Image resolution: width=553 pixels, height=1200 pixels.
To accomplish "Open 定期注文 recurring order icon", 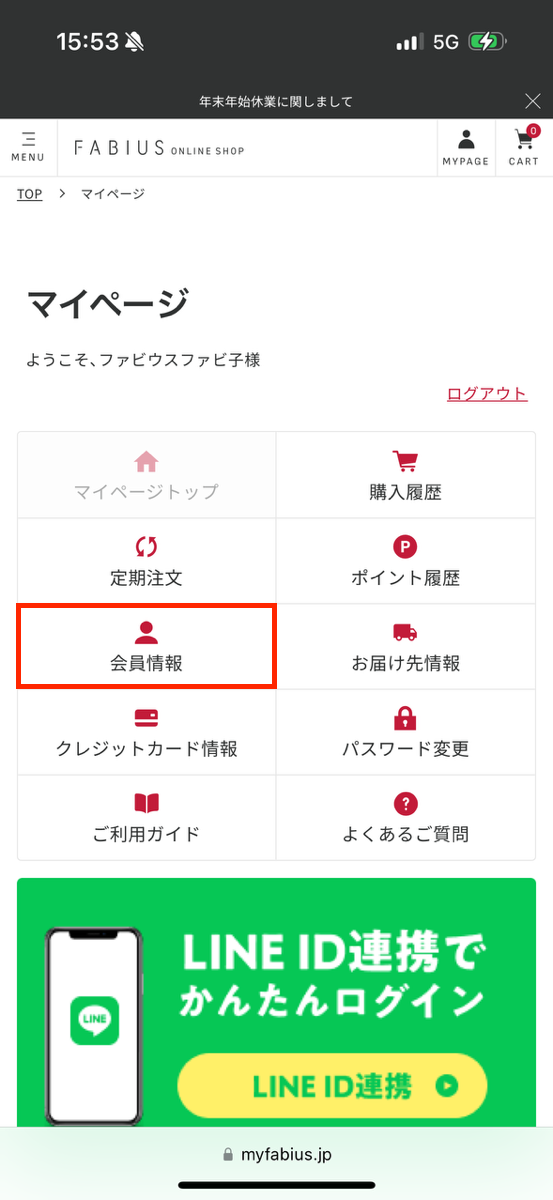I will coord(146,547).
